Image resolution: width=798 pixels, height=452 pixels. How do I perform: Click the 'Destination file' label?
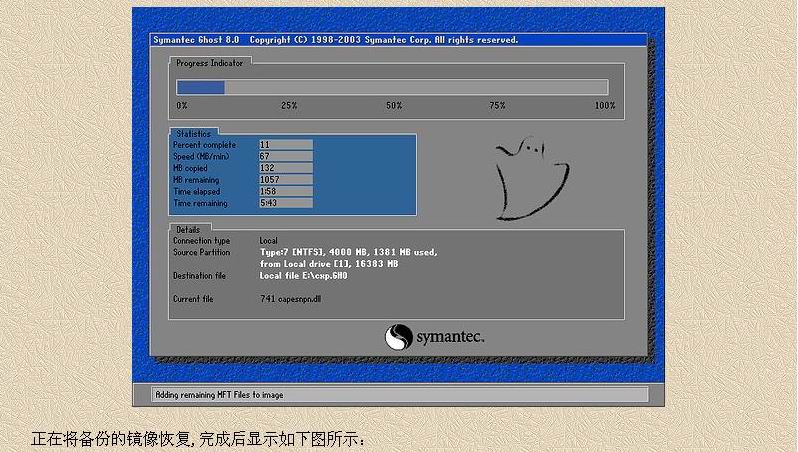coord(199,276)
